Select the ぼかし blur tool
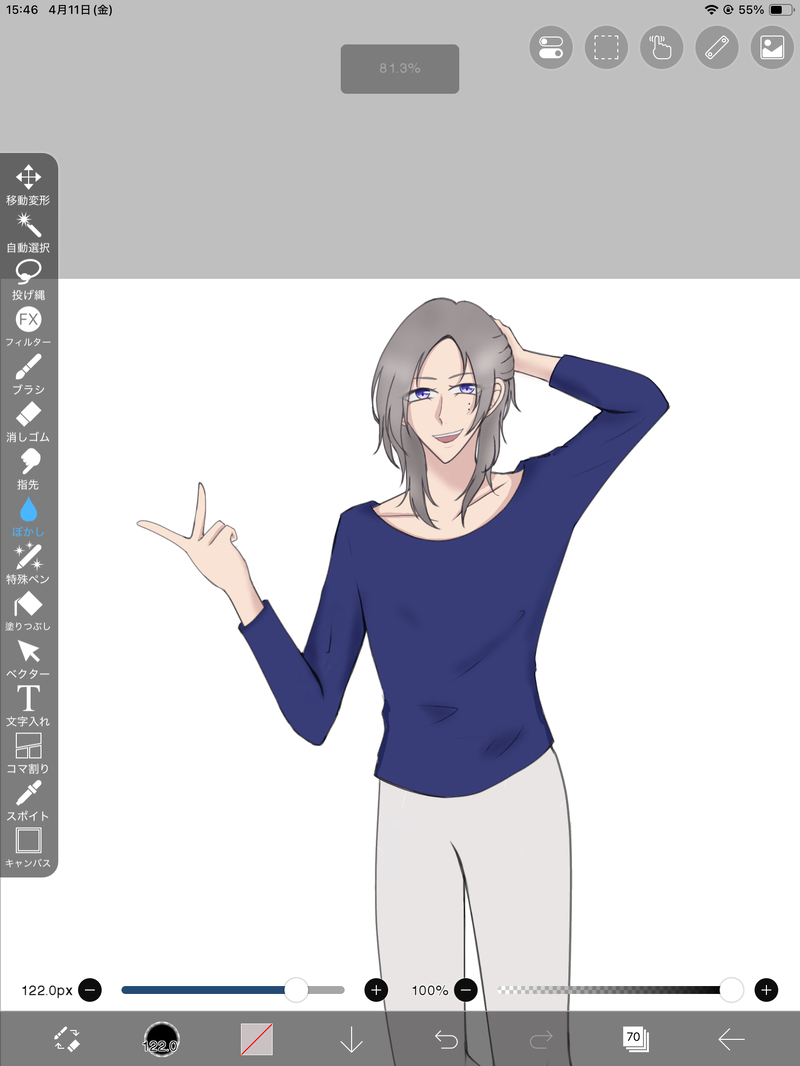Viewport: 800px width, 1066px height. [x=28, y=517]
